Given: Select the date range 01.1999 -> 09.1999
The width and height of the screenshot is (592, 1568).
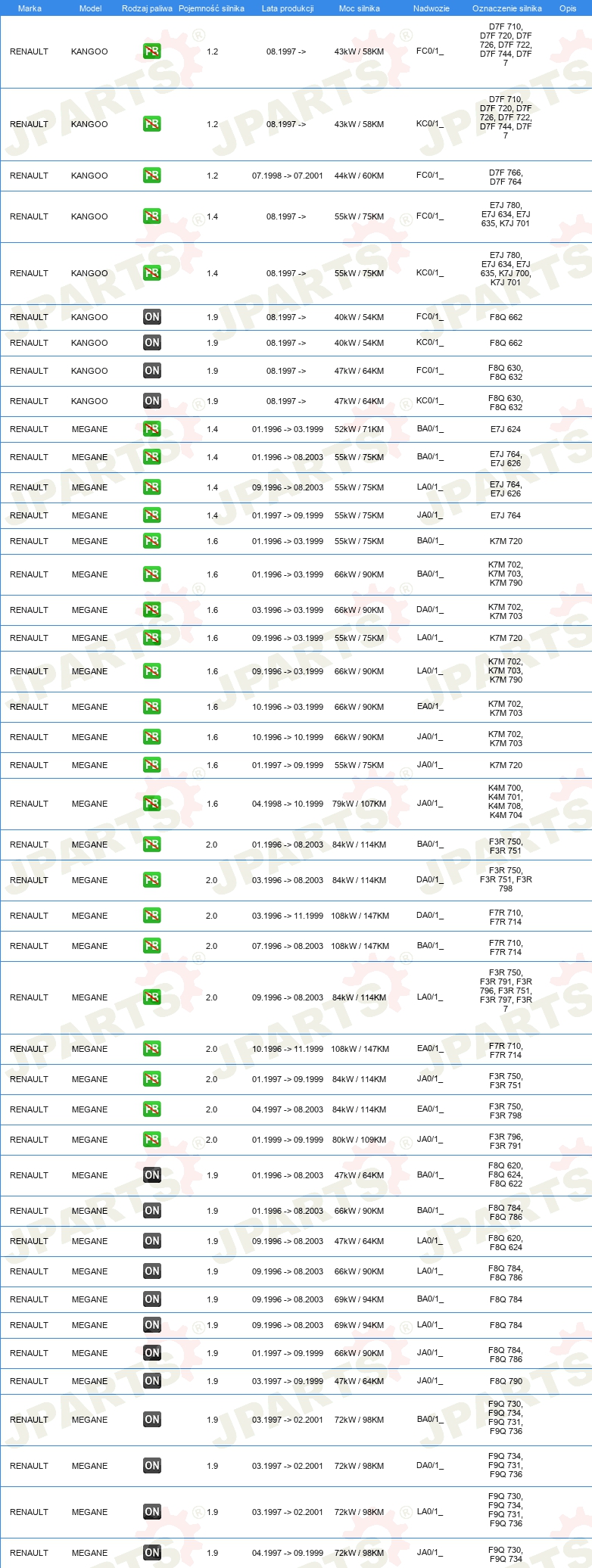Looking at the screenshot, I should pos(288,1140).
